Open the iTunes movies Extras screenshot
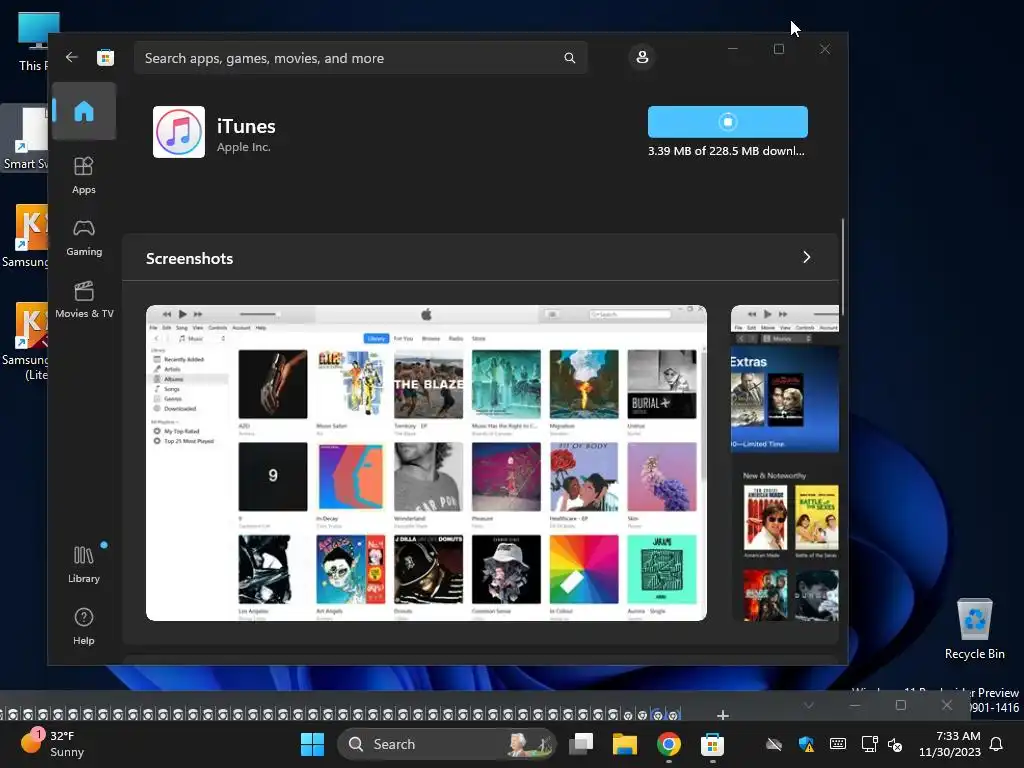Image resolution: width=1024 pixels, height=768 pixels. 784,463
